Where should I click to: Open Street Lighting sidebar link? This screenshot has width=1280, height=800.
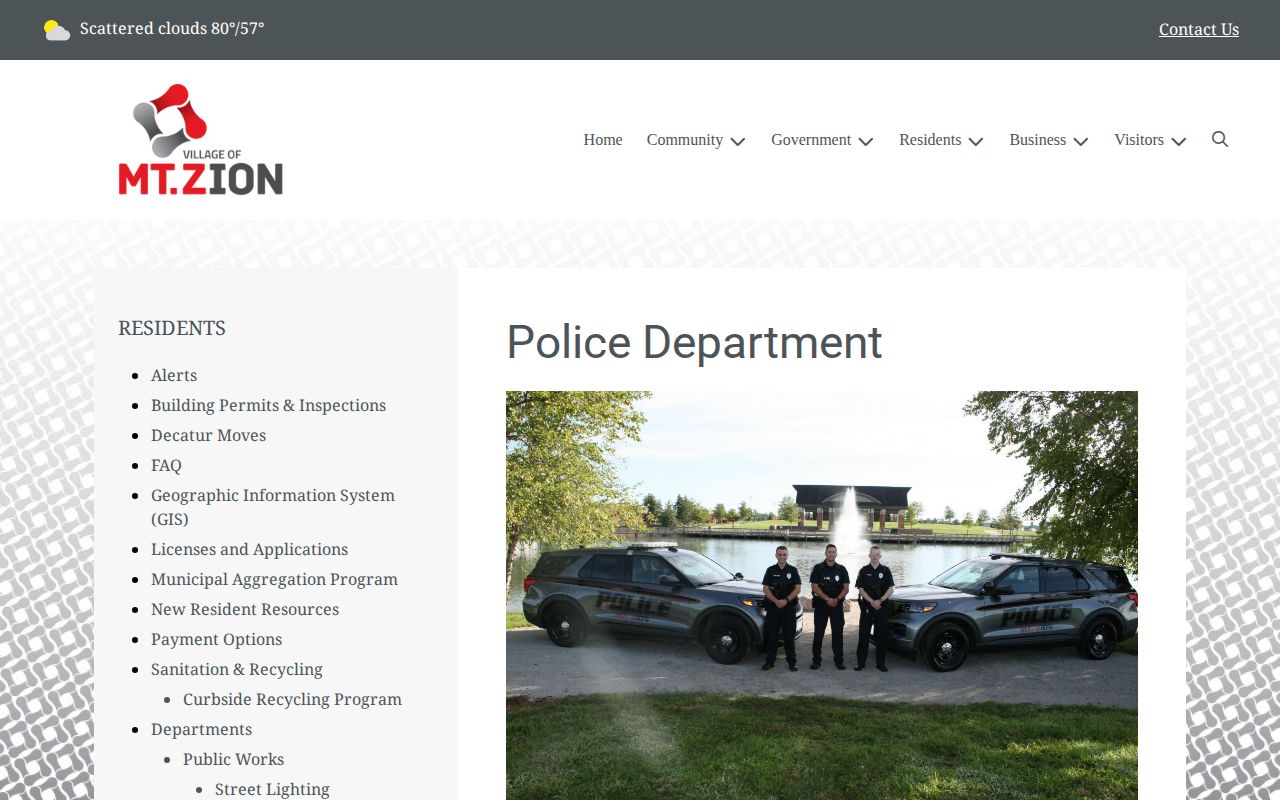click(272, 789)
